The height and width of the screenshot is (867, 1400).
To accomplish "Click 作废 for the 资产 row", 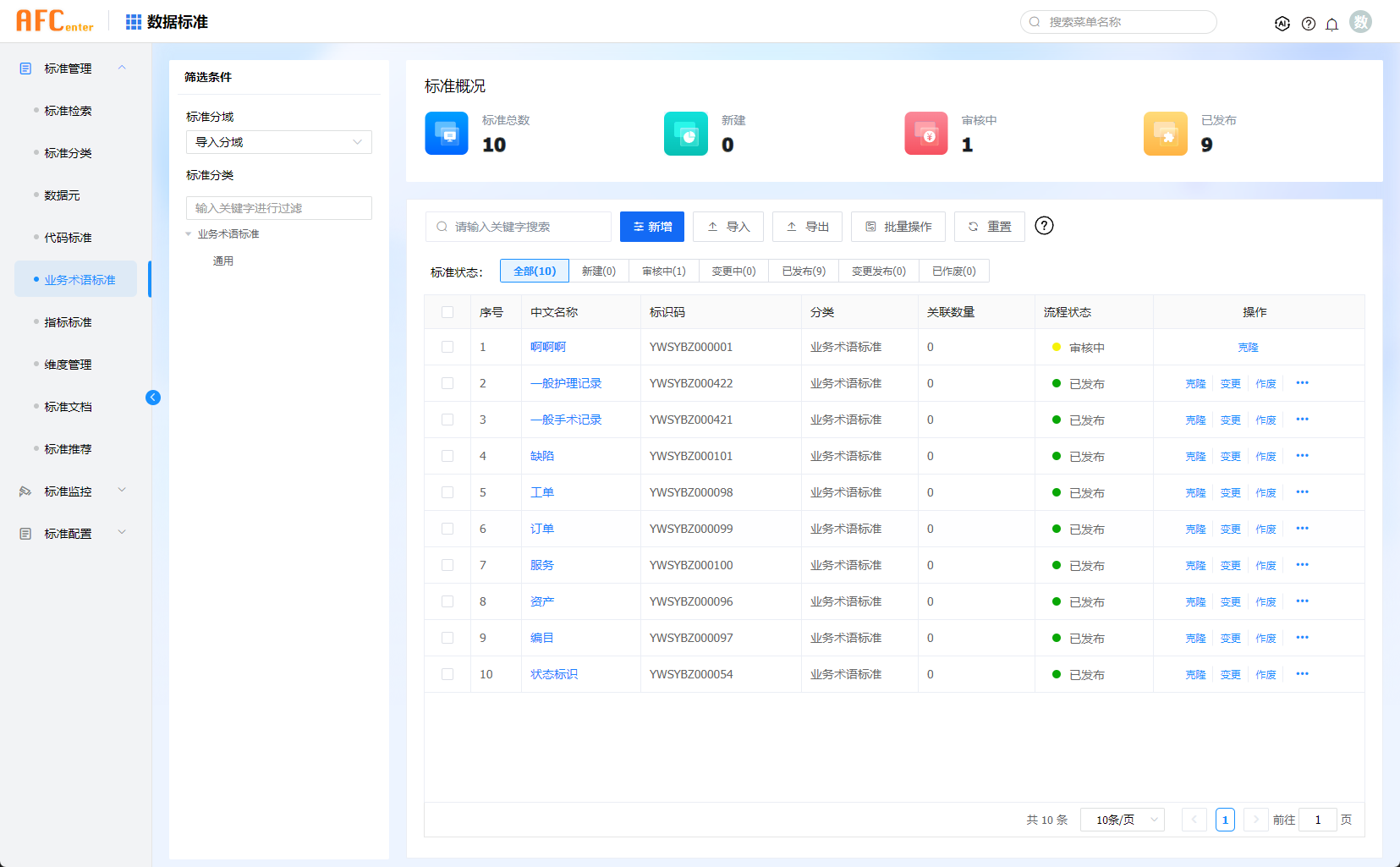I will click(1266, 602).
